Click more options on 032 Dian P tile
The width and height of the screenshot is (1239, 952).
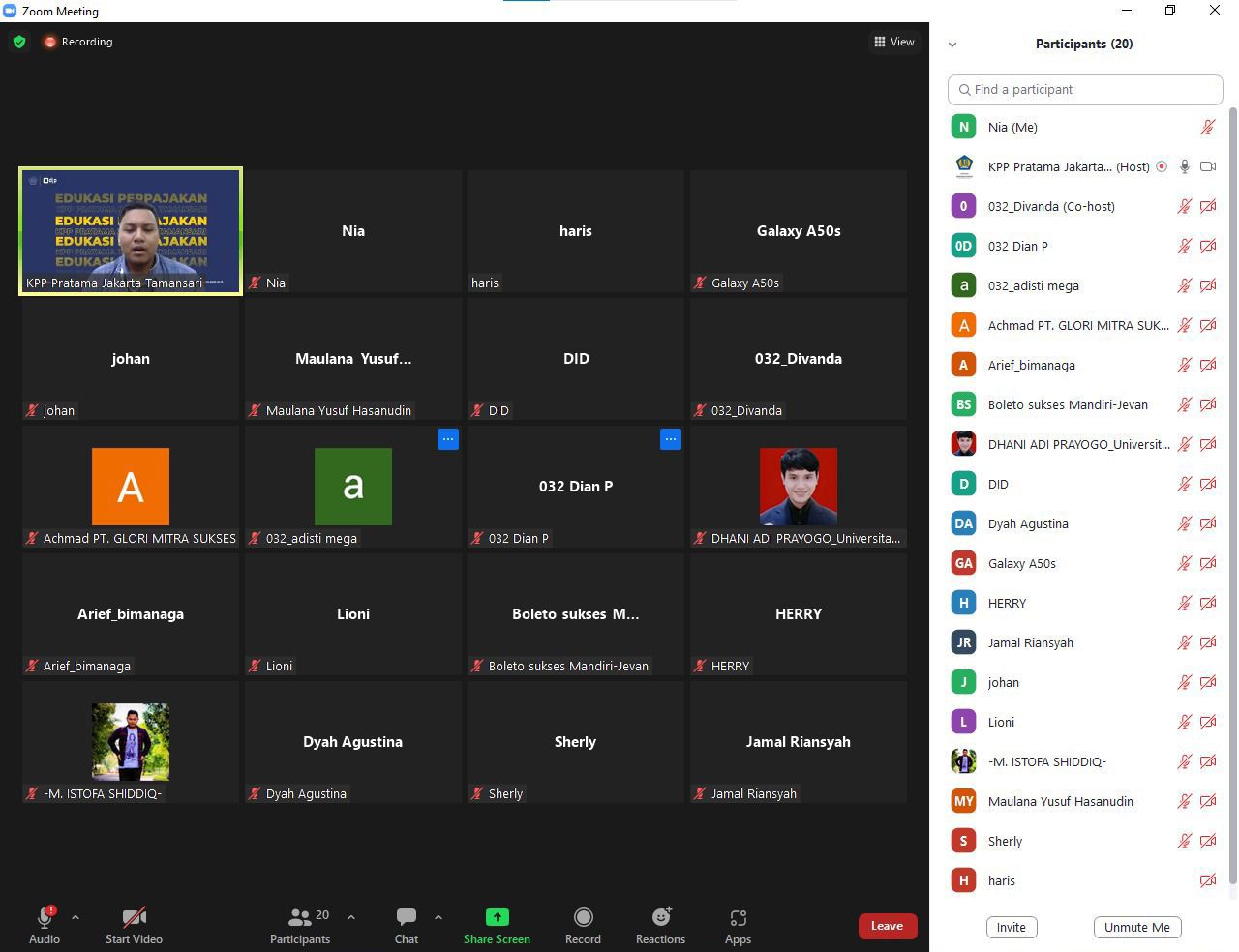(670, 439)
